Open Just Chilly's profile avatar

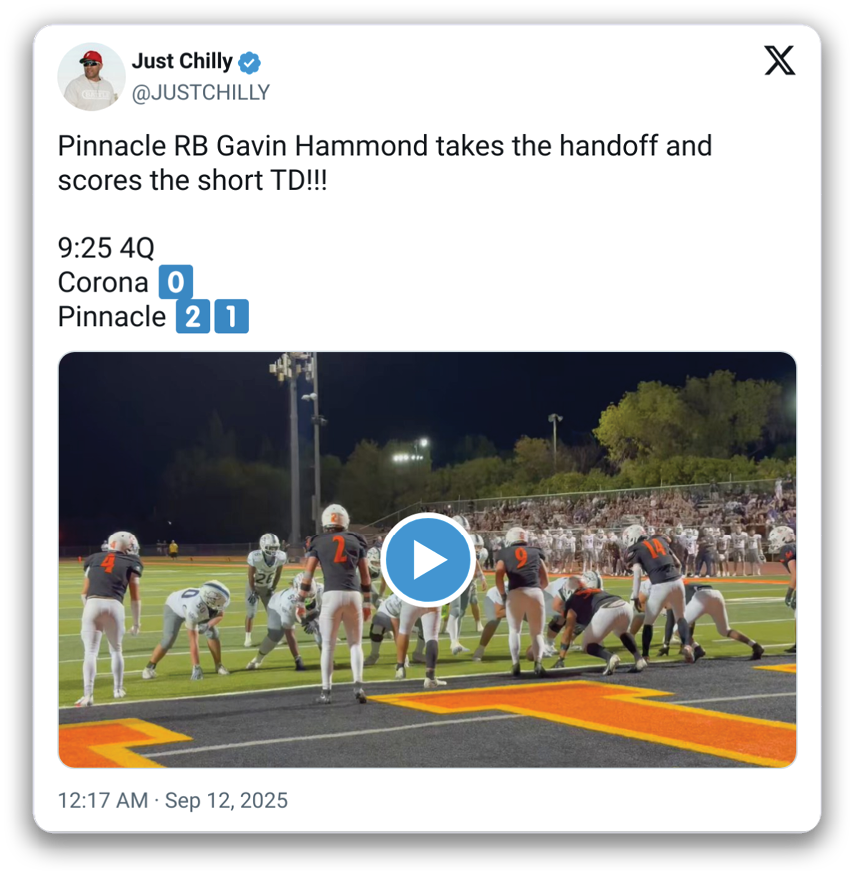(x=91, y=76)
